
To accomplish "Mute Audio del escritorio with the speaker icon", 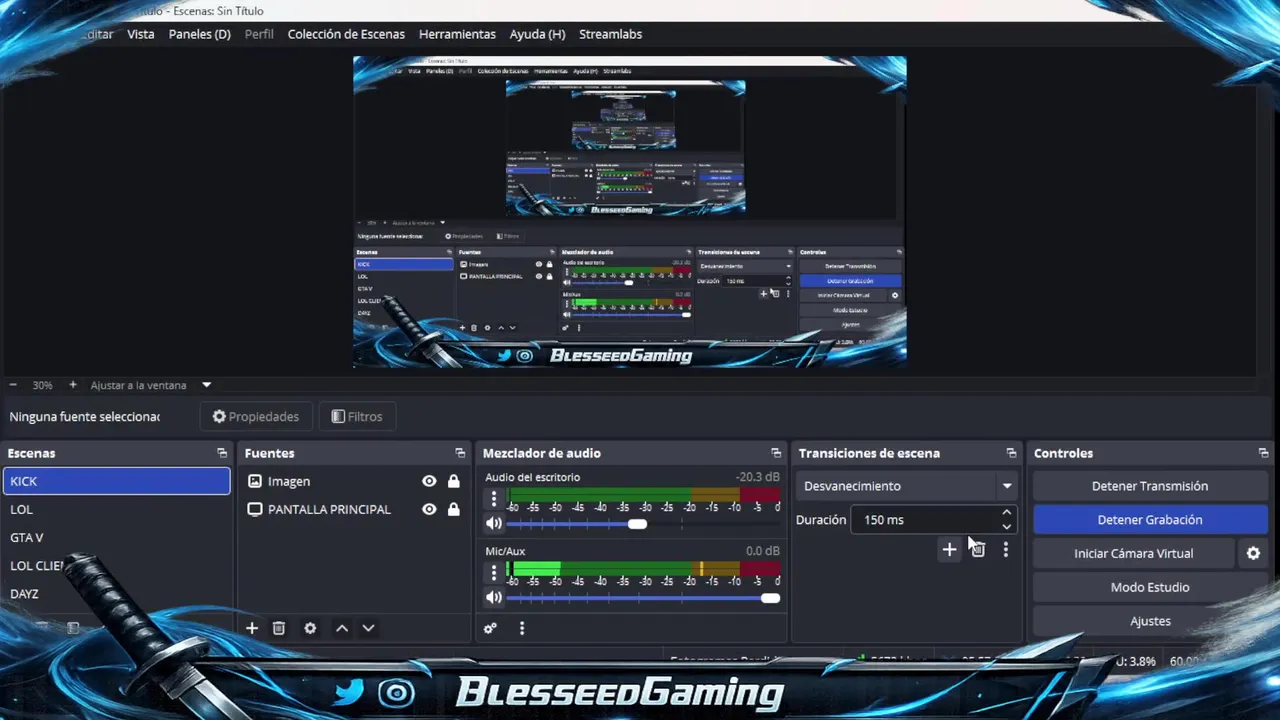I will pyautogui.click(x=494, y=523).
